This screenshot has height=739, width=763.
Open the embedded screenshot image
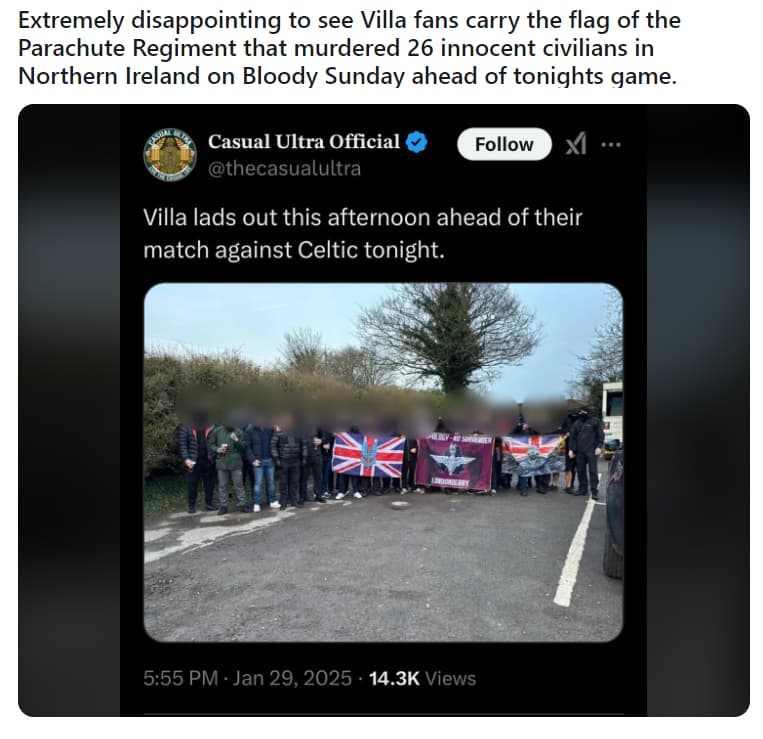pyautogui.click(x=383, y=410)
